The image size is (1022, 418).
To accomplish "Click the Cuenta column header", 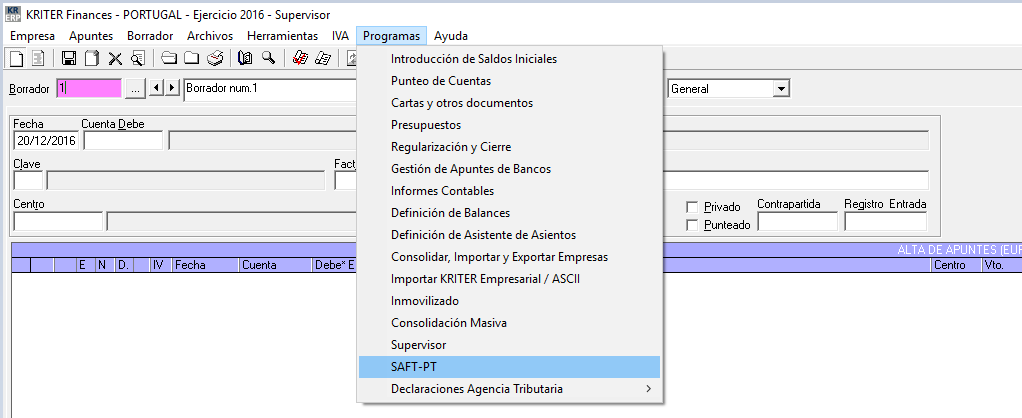I will (276, 265).
